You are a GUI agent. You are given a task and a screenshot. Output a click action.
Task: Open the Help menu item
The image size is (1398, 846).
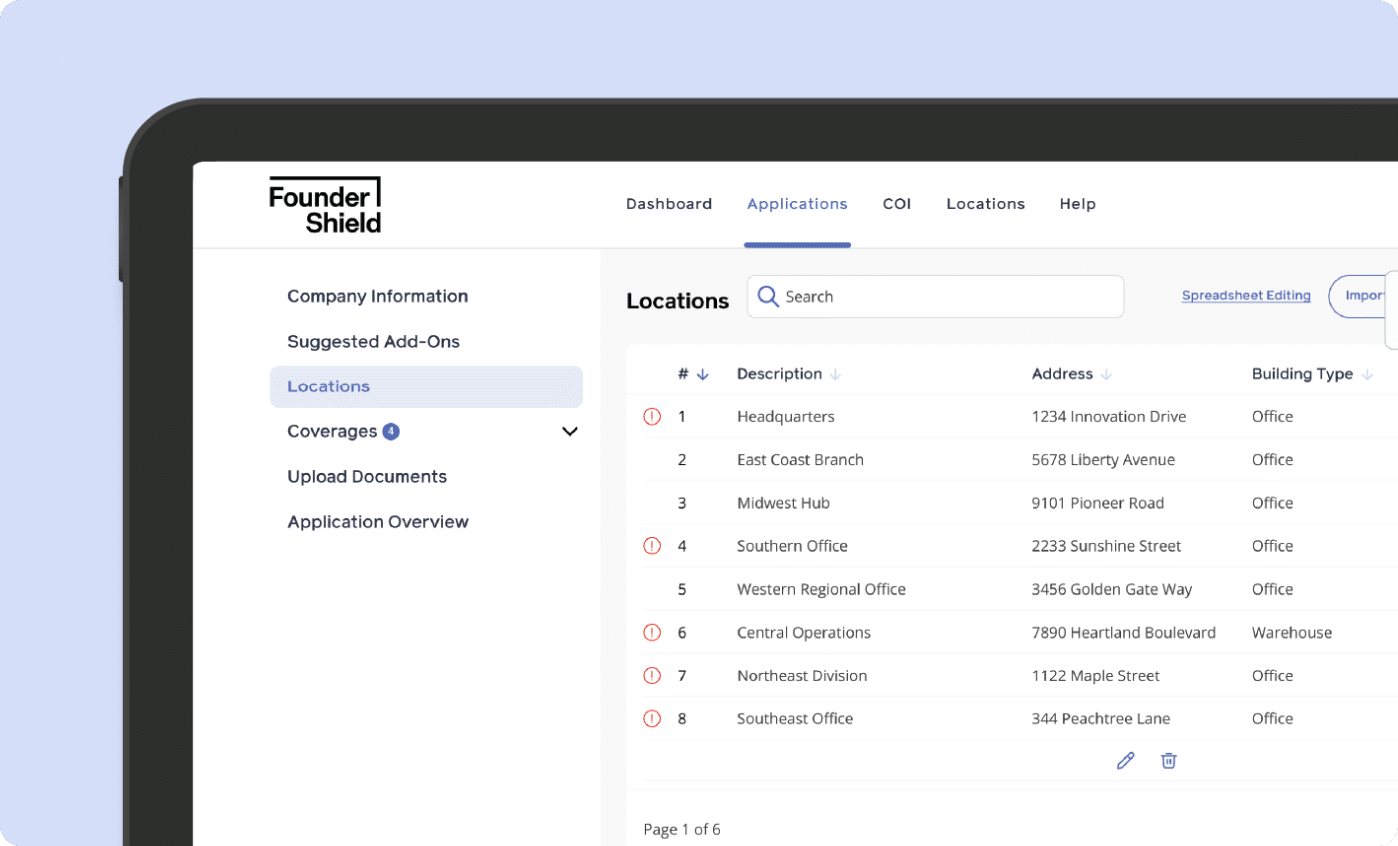click(1077, 204)
